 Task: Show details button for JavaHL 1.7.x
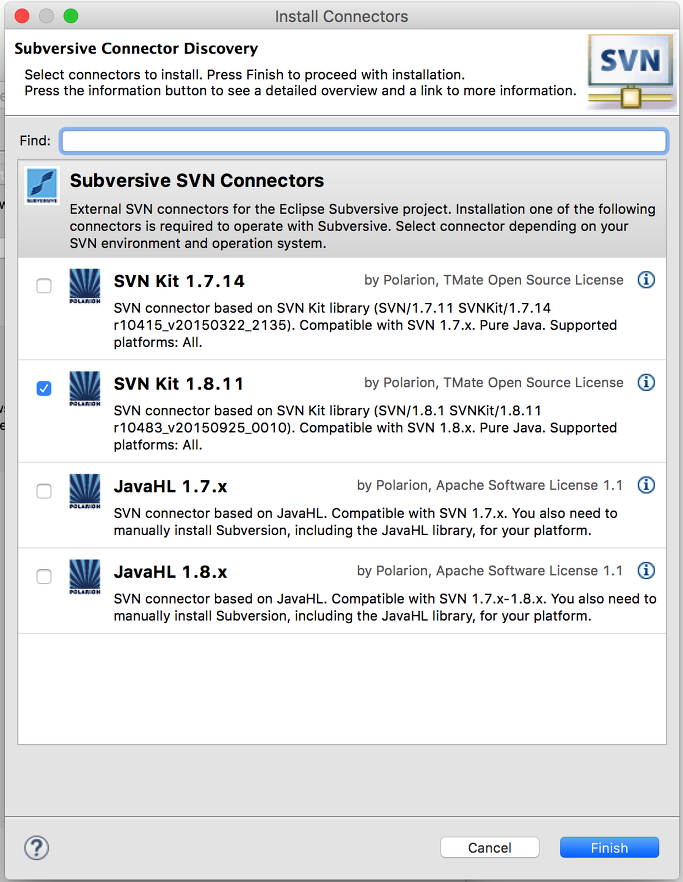[646, 485]
